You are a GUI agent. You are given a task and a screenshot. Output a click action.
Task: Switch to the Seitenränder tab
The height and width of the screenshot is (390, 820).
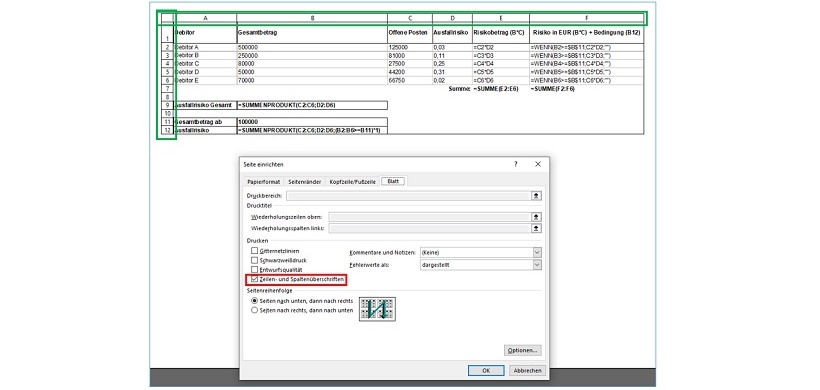coord(304,182)
